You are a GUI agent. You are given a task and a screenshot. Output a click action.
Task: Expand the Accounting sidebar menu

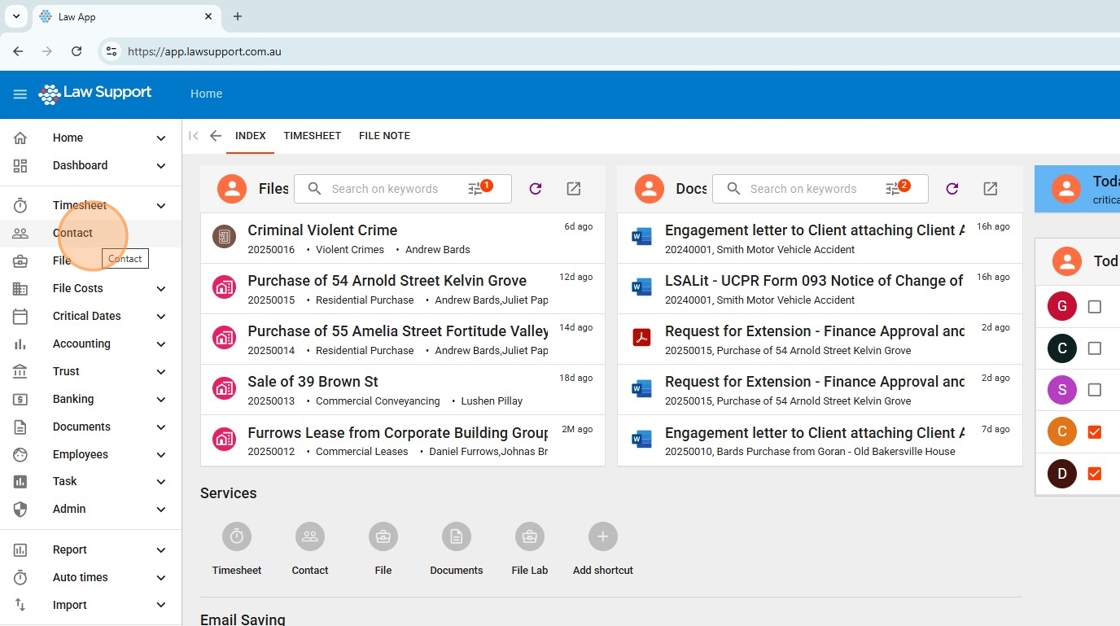(x=161, y=344)
